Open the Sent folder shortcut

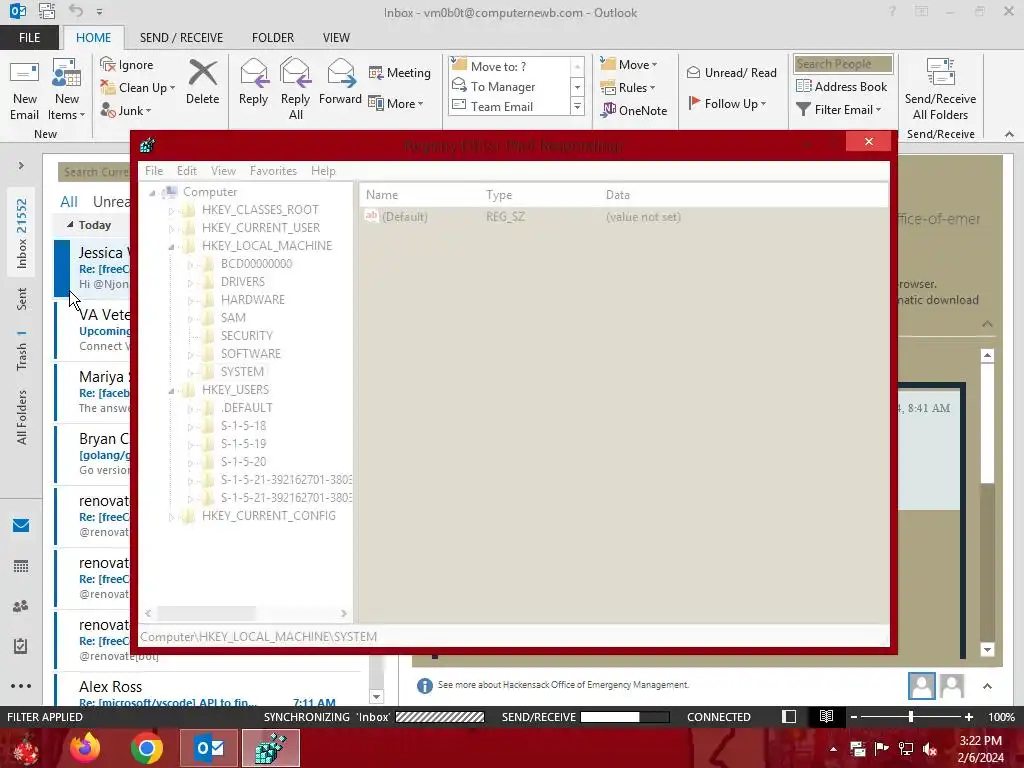click(x=22, y=298)
